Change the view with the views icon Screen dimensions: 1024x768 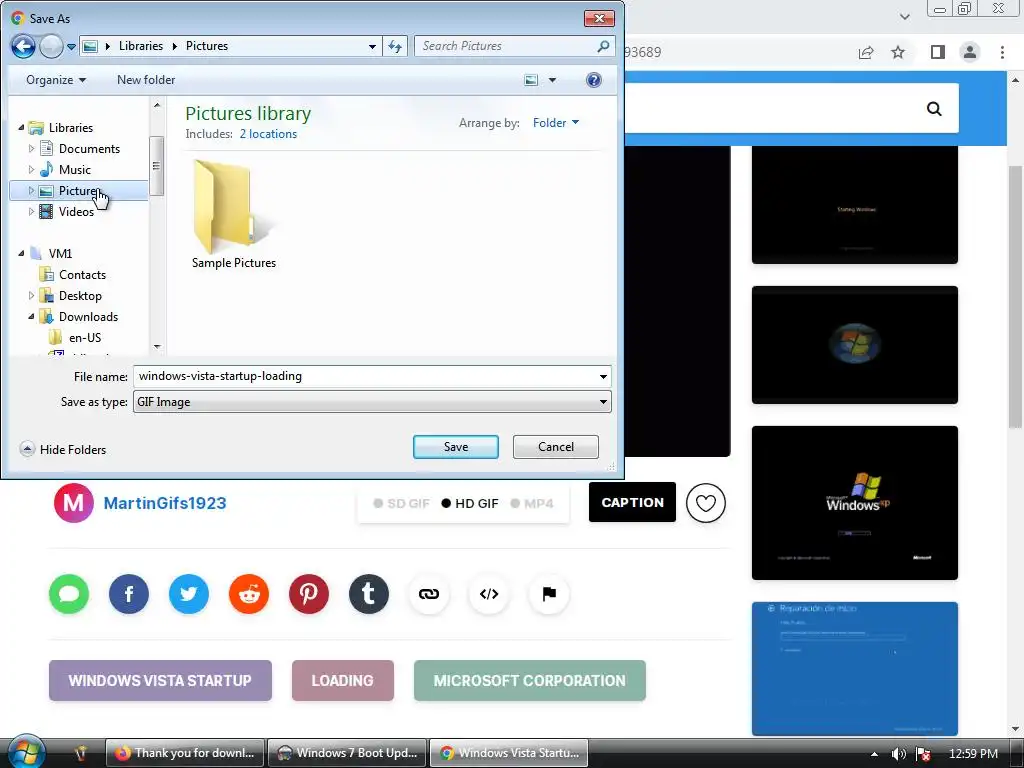click(532, 80)
